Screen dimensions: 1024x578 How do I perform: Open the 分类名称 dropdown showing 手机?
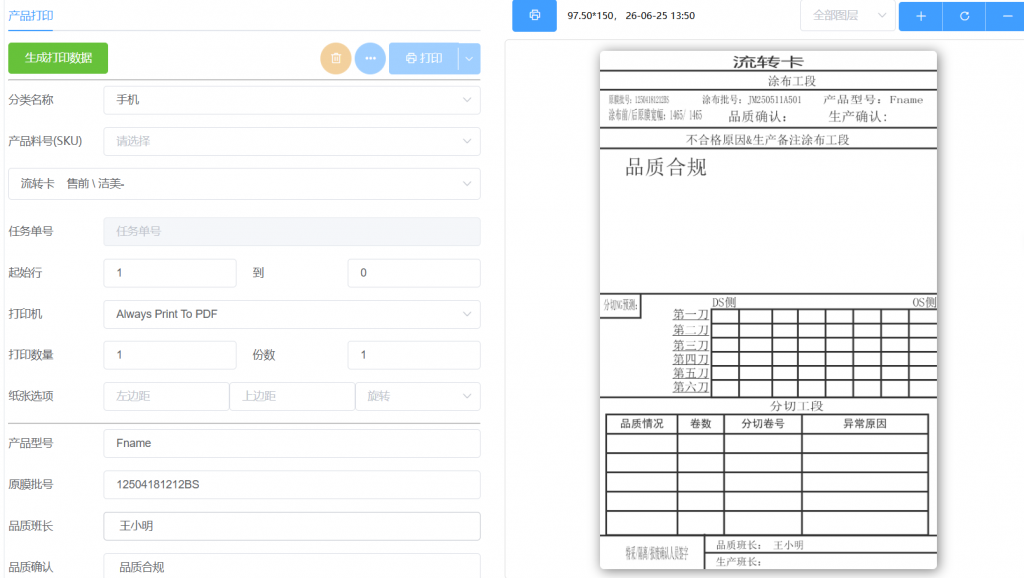pos(292,100)
